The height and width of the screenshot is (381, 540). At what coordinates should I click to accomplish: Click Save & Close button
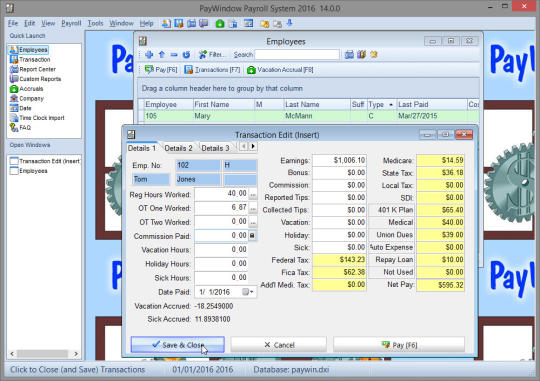tap(178, 344)
